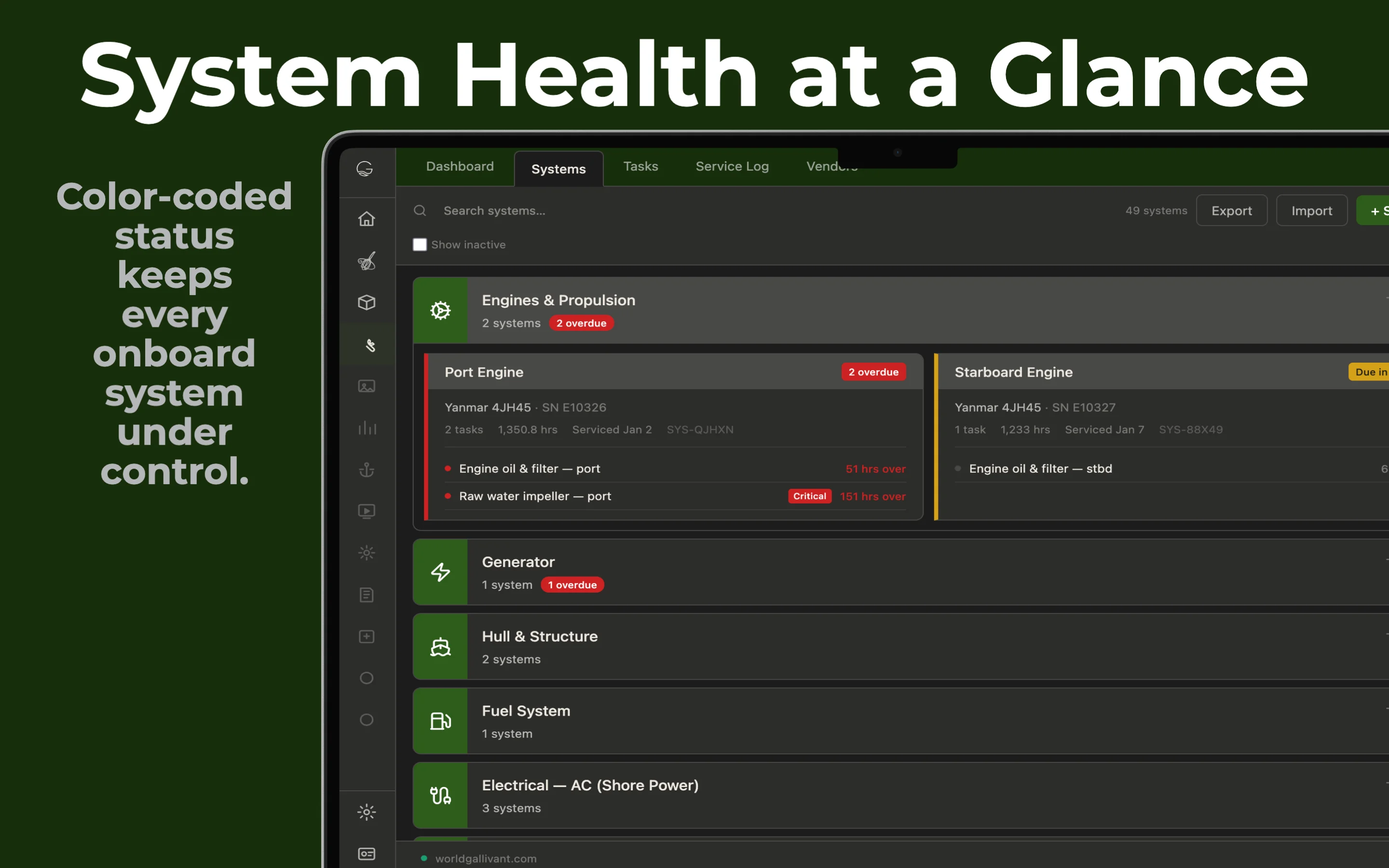1389x868 pixels.
Task: Click the SYS-88X49 system ID
Action: [1190, 429]
